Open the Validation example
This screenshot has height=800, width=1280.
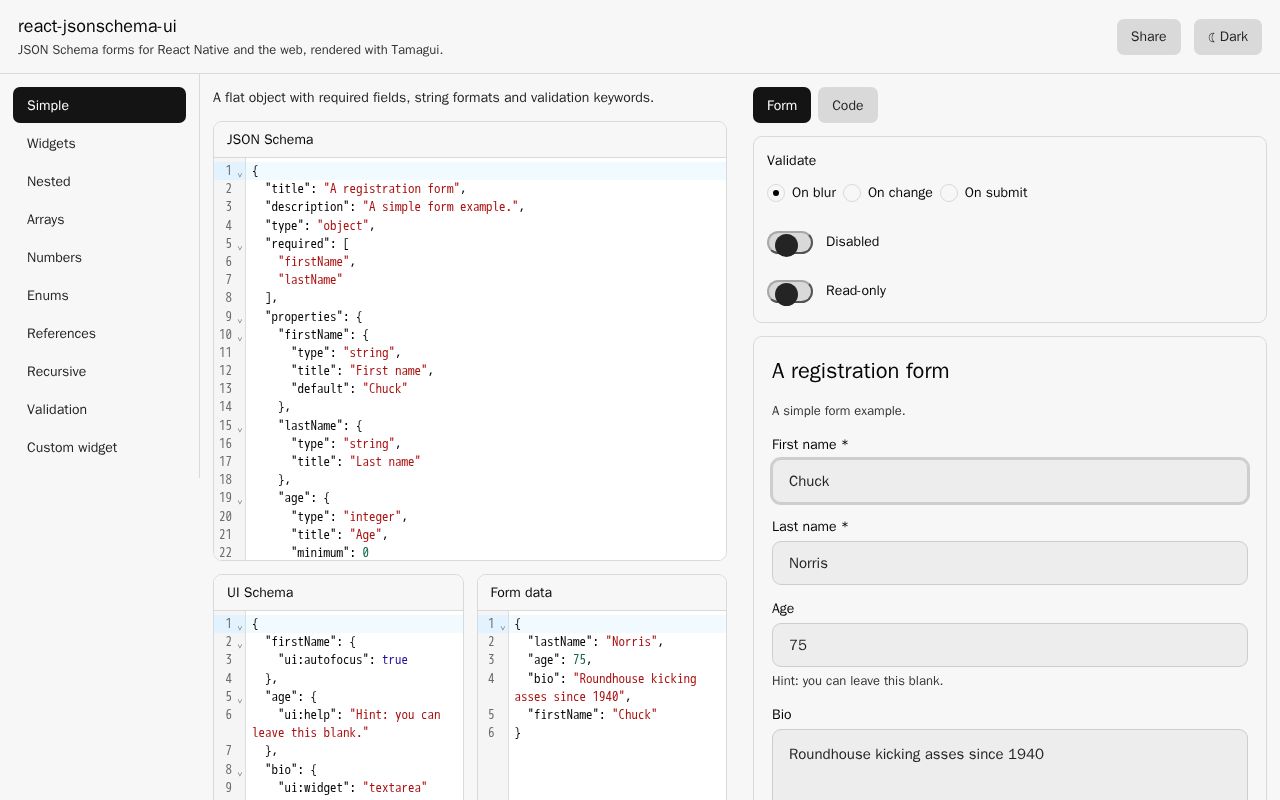99,409
